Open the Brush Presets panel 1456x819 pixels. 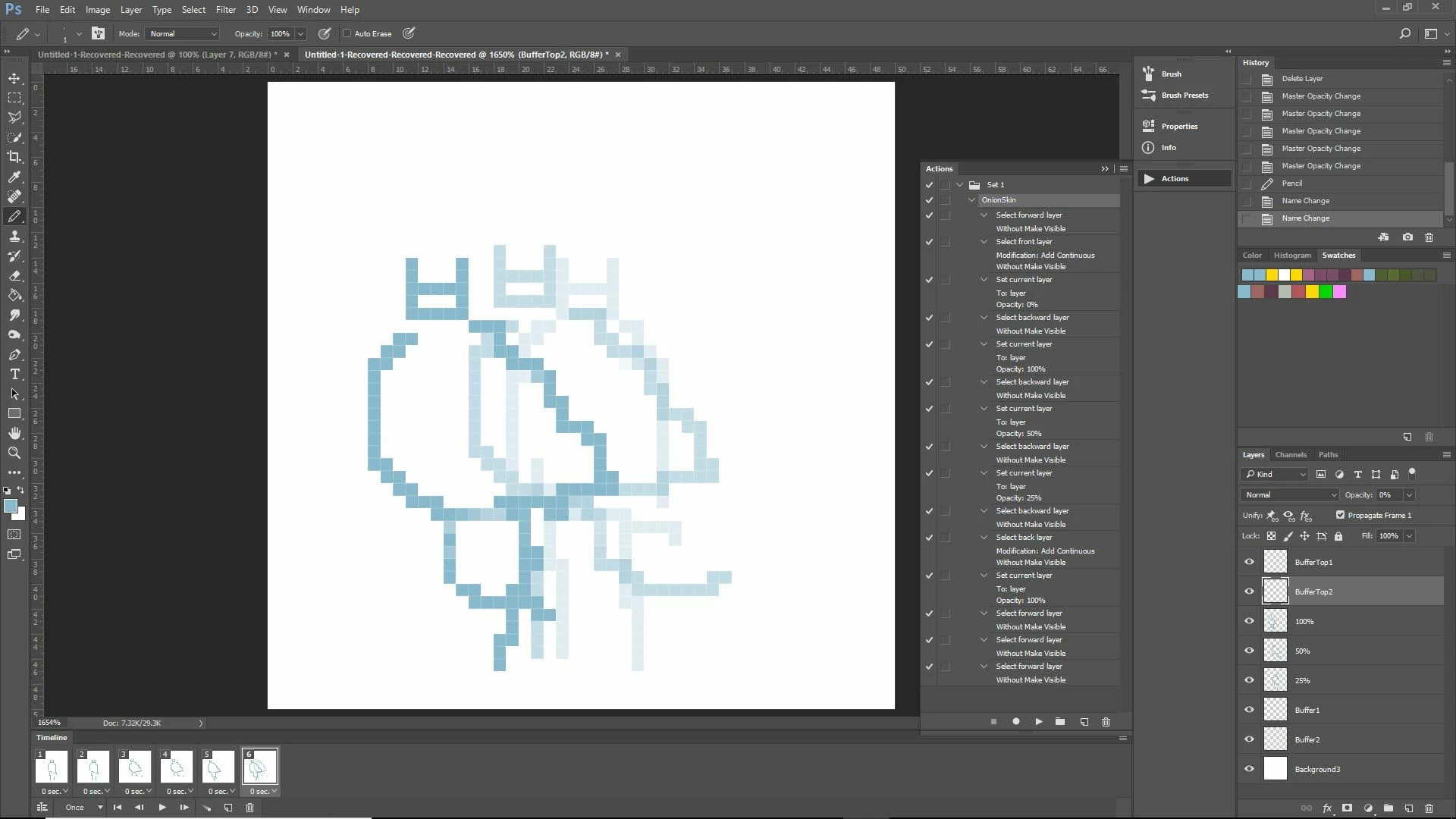click(1185, 96)
